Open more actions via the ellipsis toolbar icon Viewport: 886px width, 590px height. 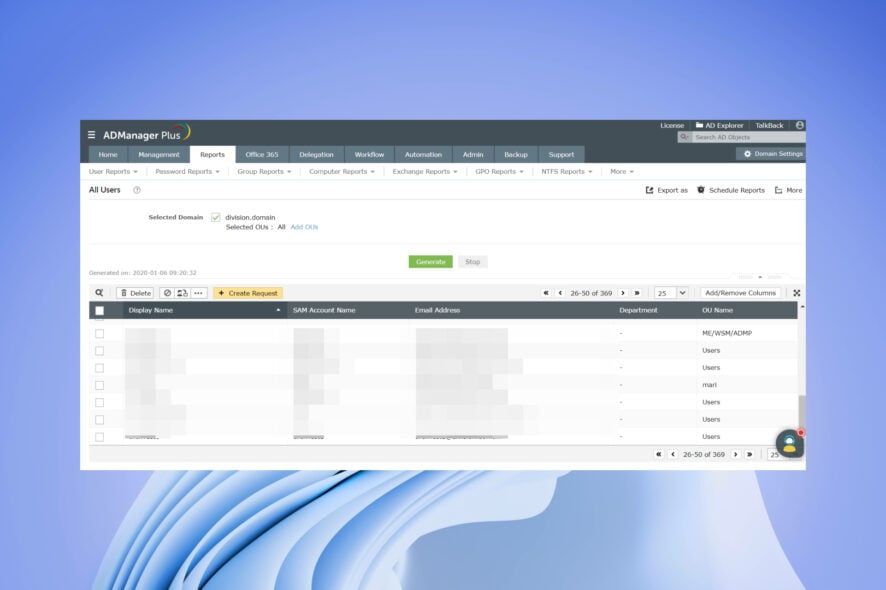click(x=196, y=292)
